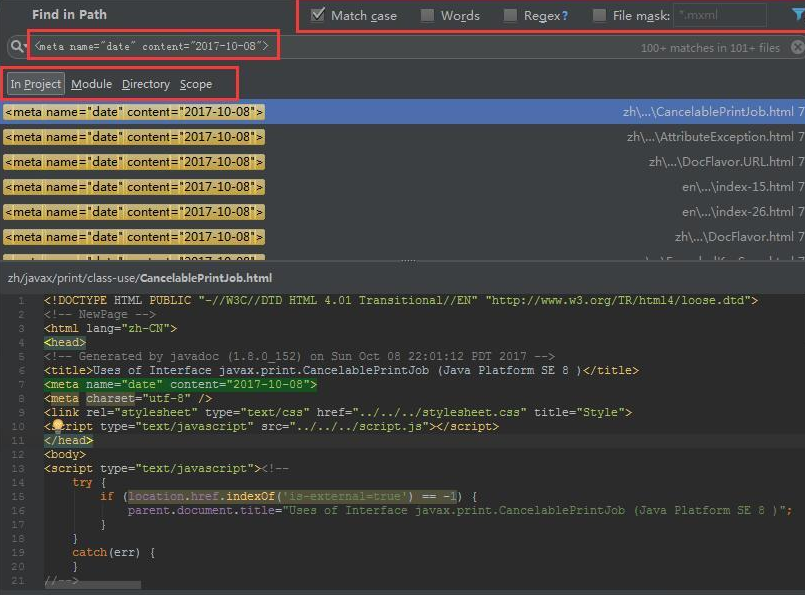Select the In Project scope tab
Viewport: 805px width, 595px height.
click(35, 84)
